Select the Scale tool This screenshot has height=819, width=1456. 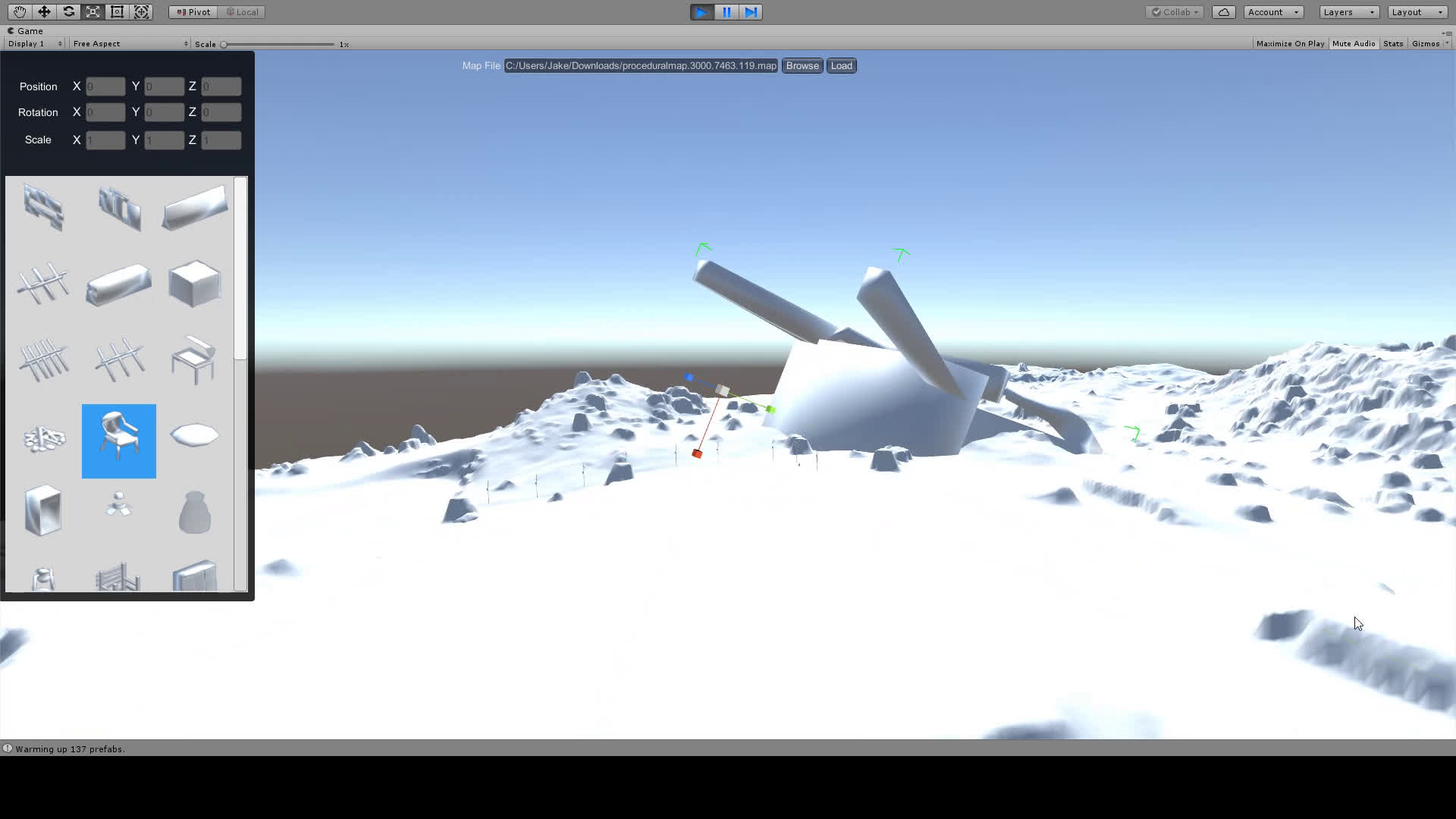click(93, 12)
